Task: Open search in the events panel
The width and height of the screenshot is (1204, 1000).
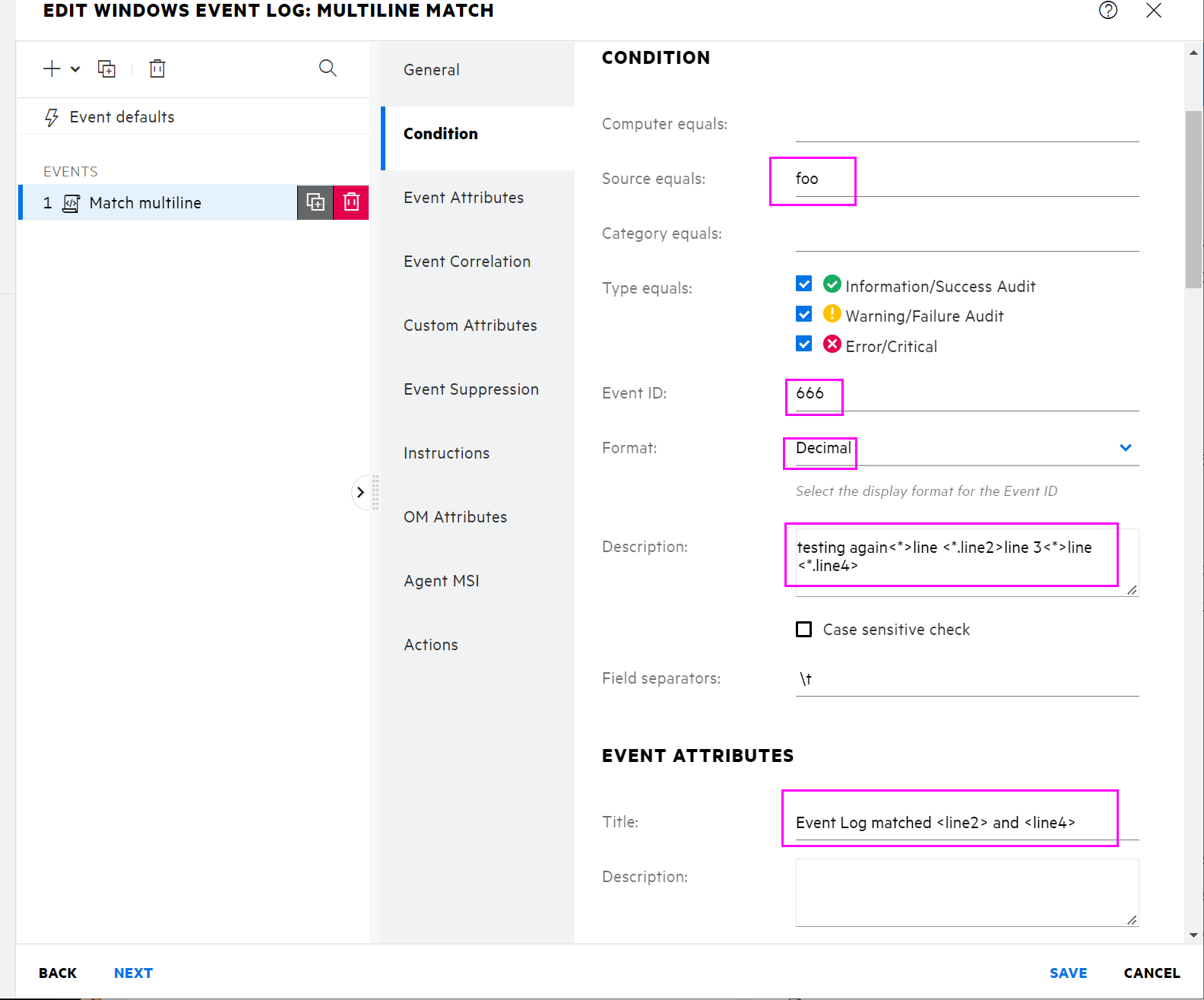Action: pos(328,68)
